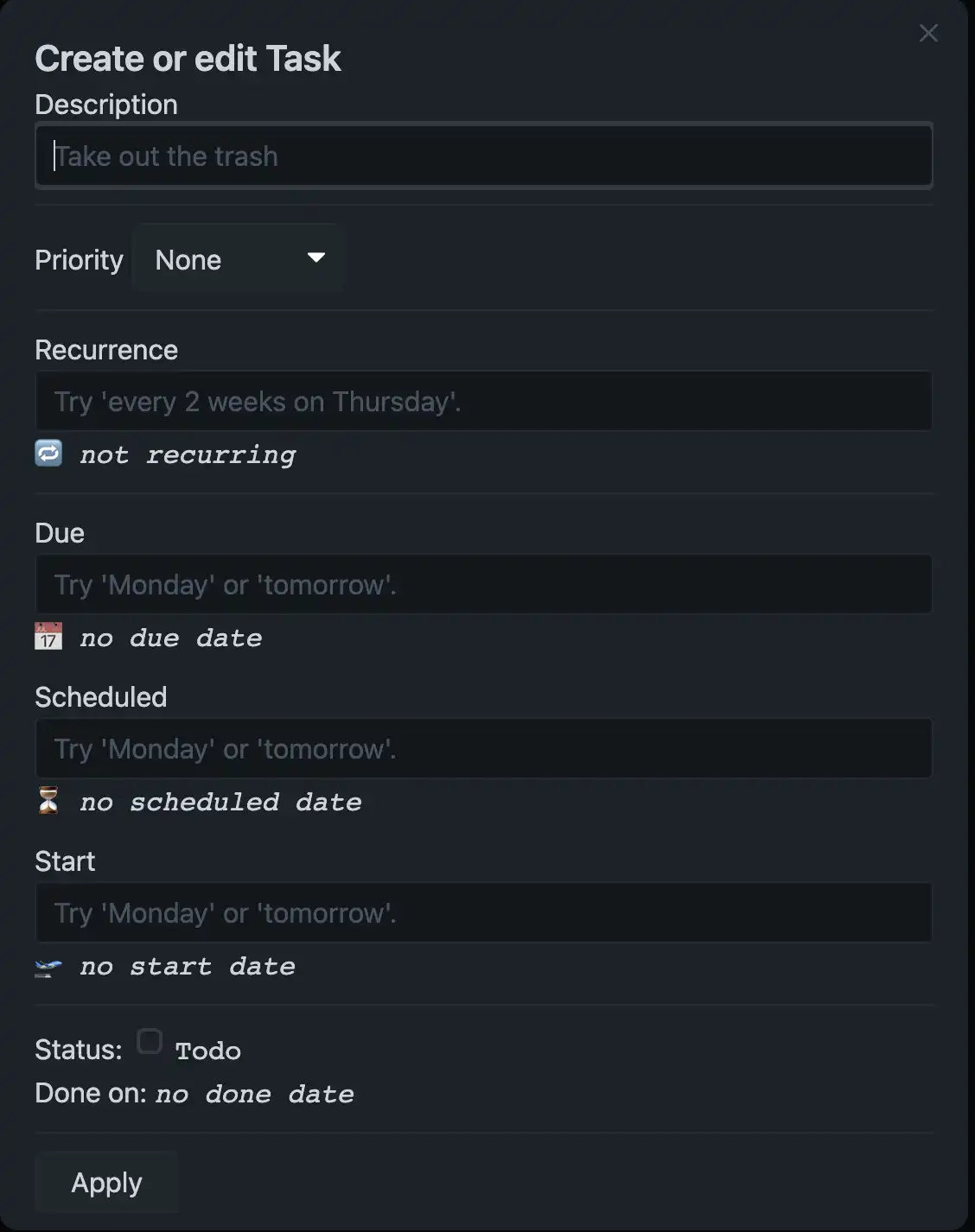The image size is (975, 1232).
Task: Click the 'no due date' label
Action: click(x=170, y=638)
